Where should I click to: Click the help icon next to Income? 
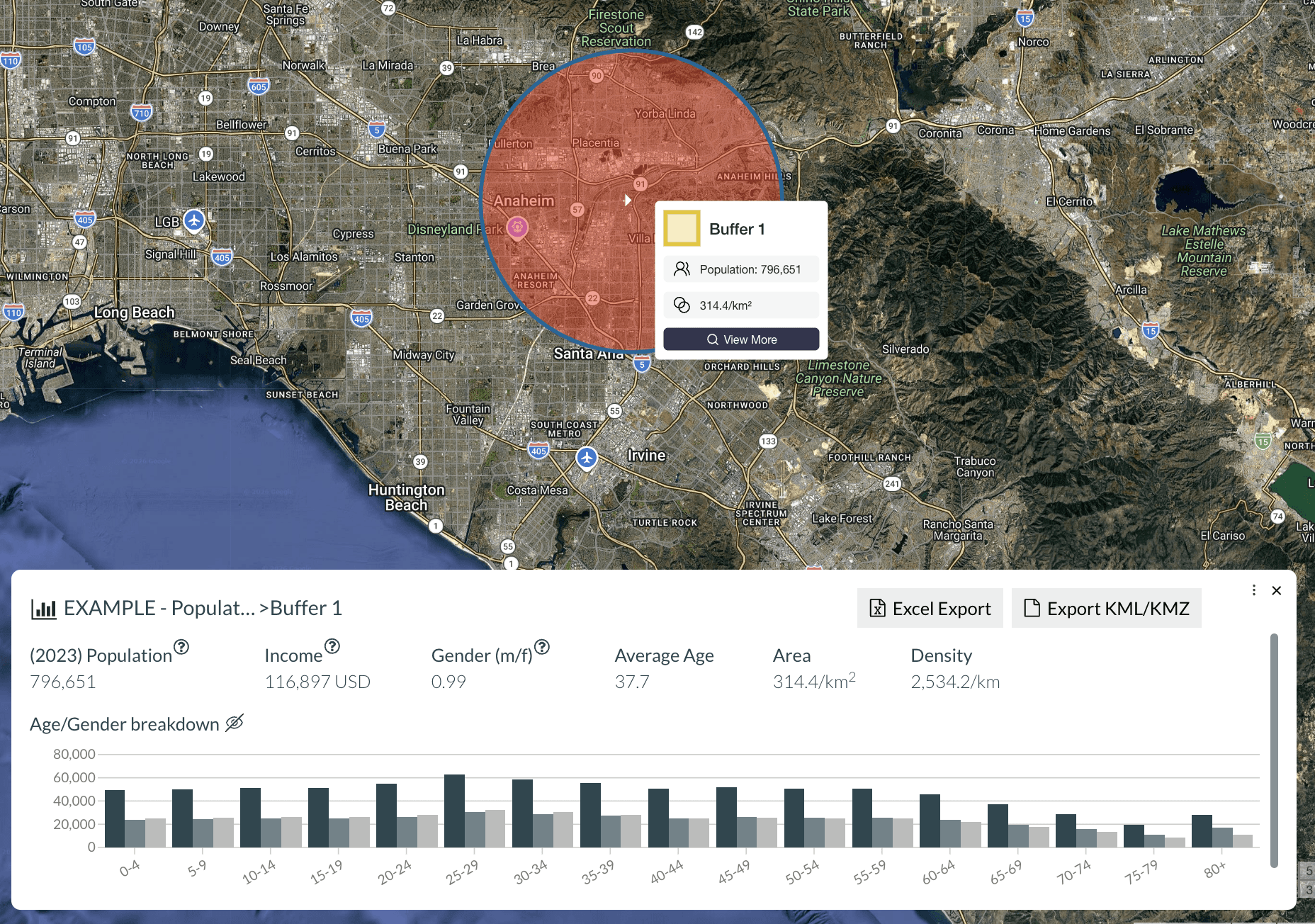pyautogui.click(x=332, y=646)
